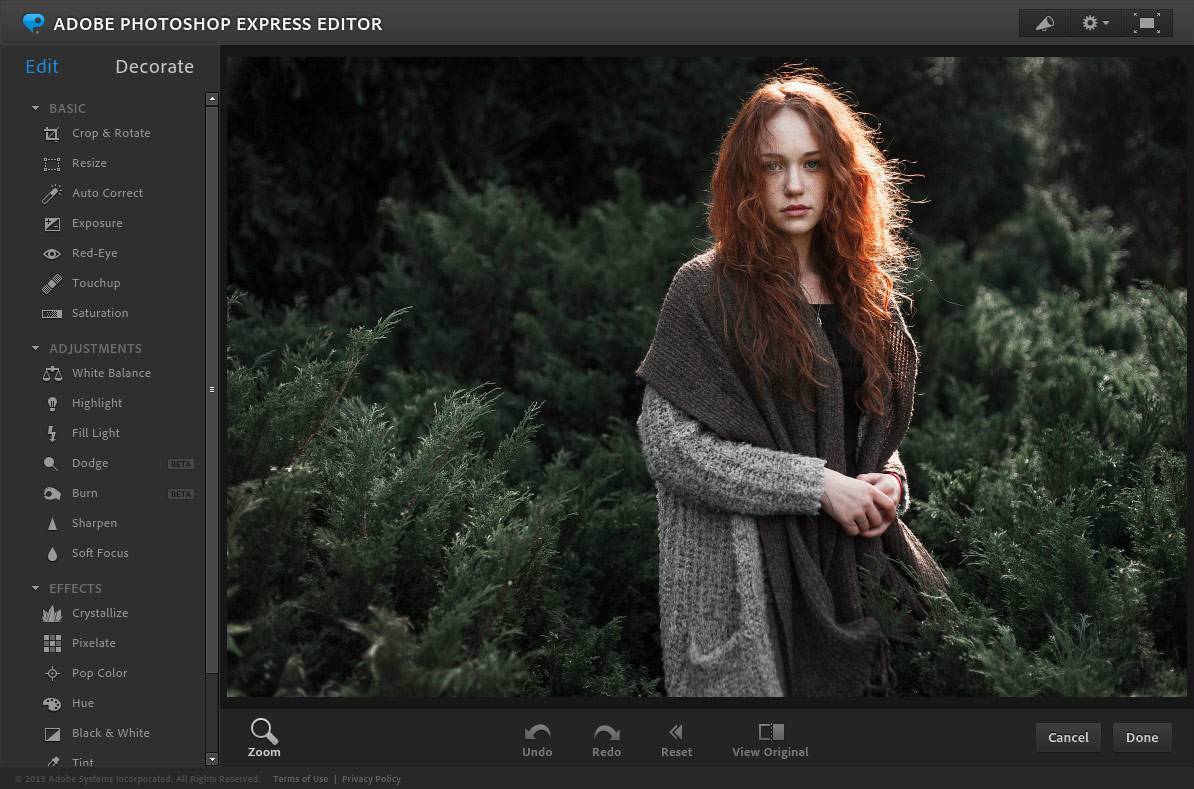The height and width of the screenshot is (789, 1194).
Task: Select the Saturation label
Action: click(100, 313)
